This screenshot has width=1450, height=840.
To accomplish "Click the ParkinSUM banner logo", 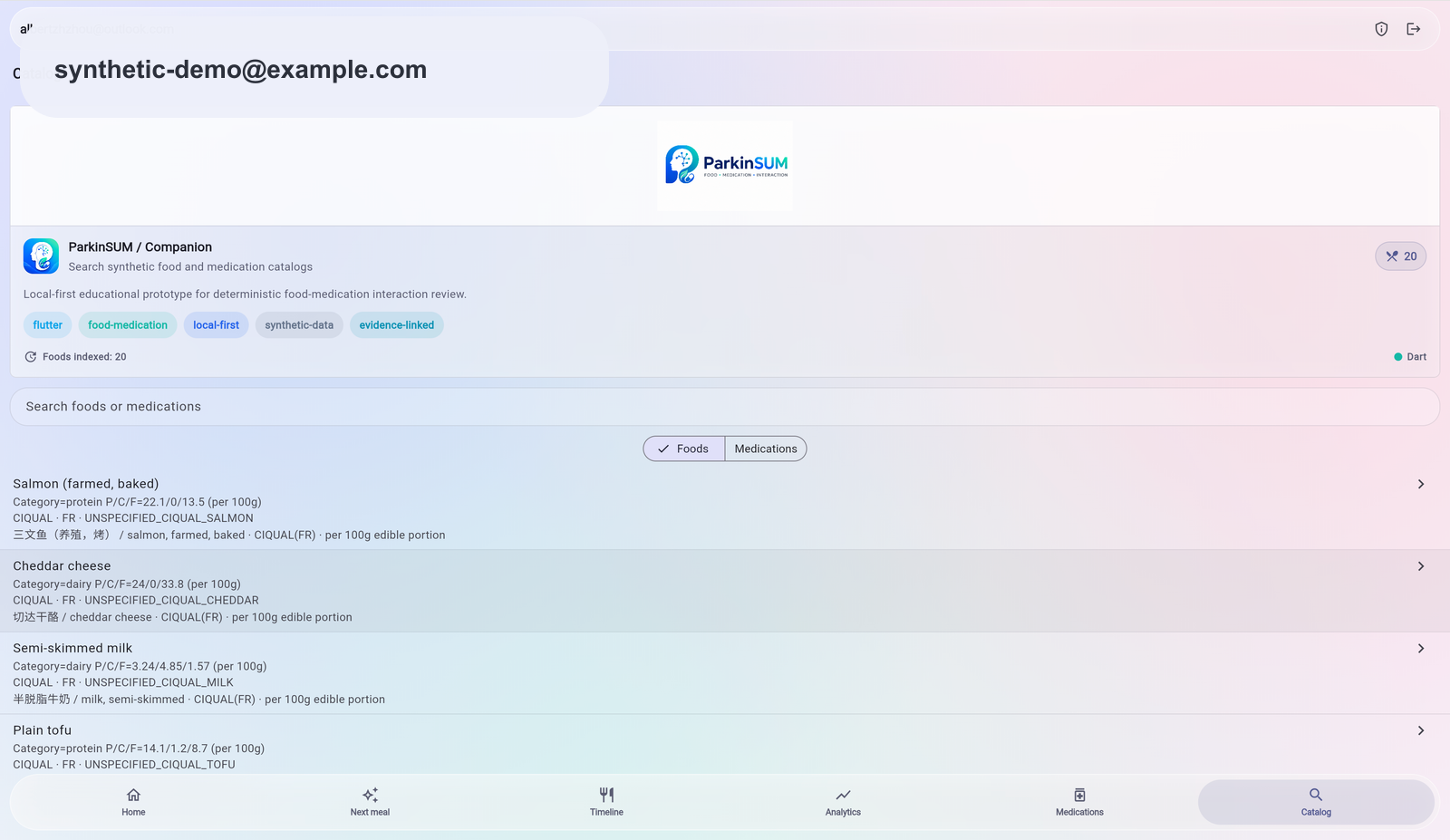I will [x=725, y=166].
